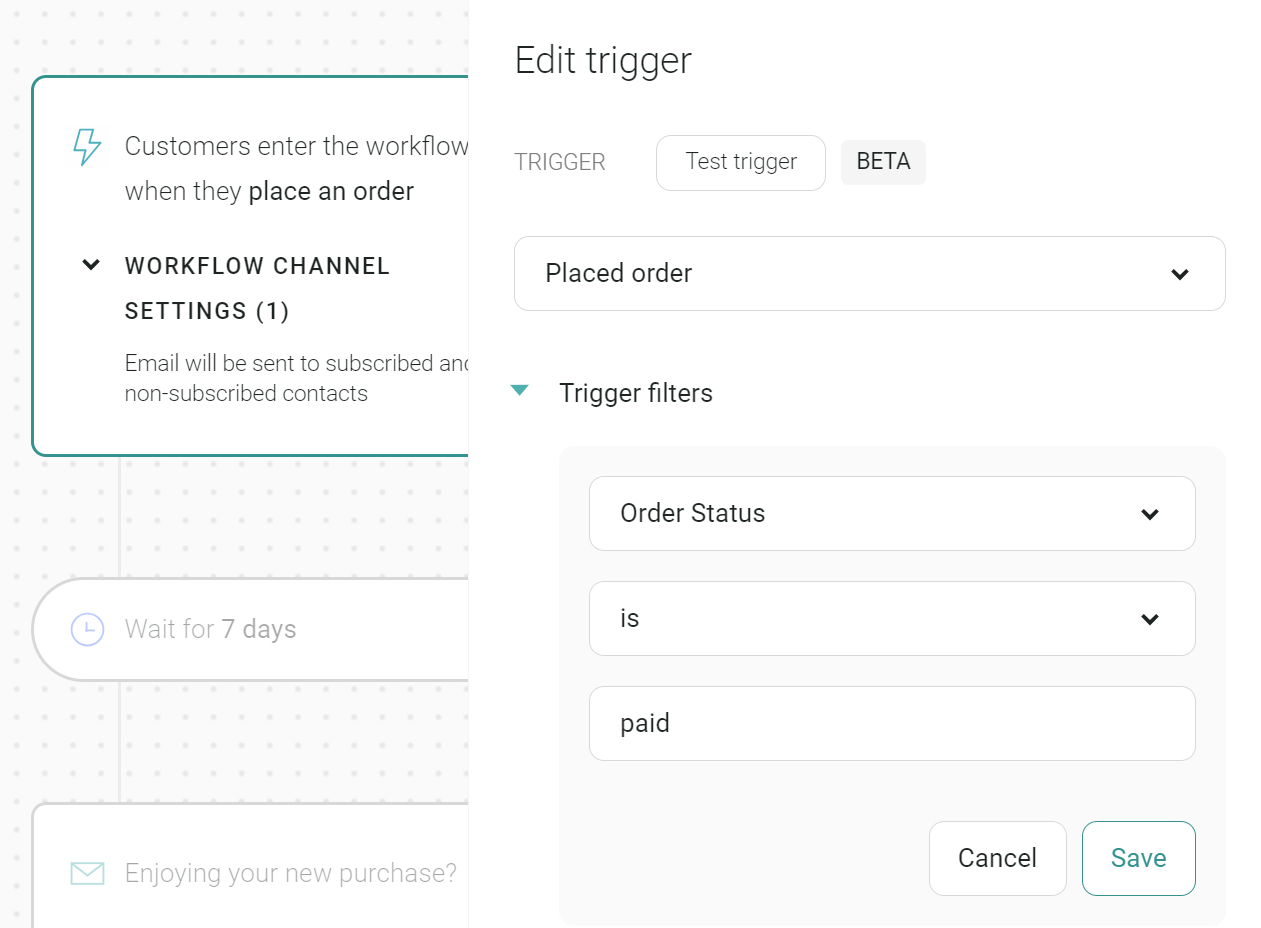This screenshot has width=1261, height=928.
Task: Click the lightning bolt trigger icon
Action: [x=88, y=146]
